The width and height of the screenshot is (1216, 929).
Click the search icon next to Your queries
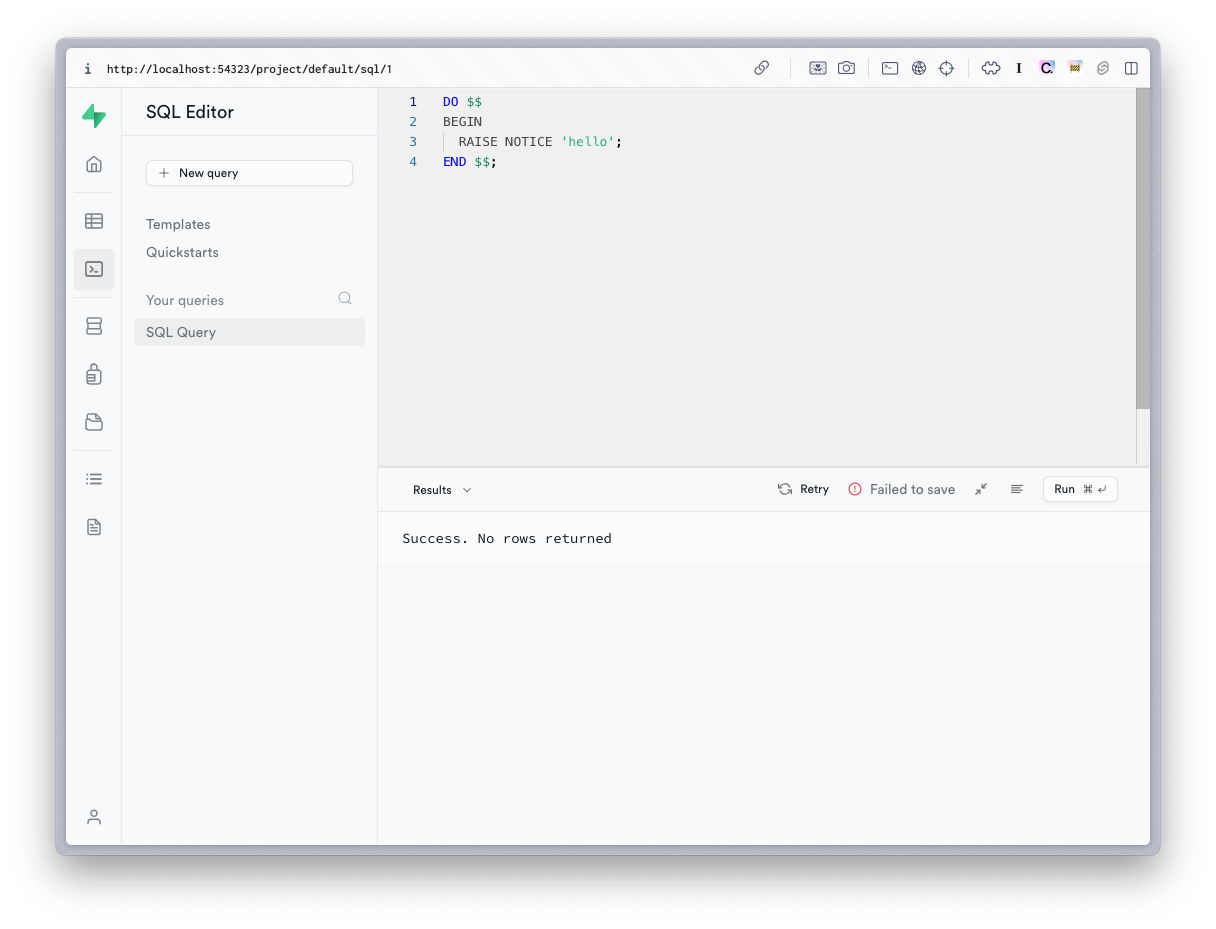pyautogui.click(x=345, y=298)
